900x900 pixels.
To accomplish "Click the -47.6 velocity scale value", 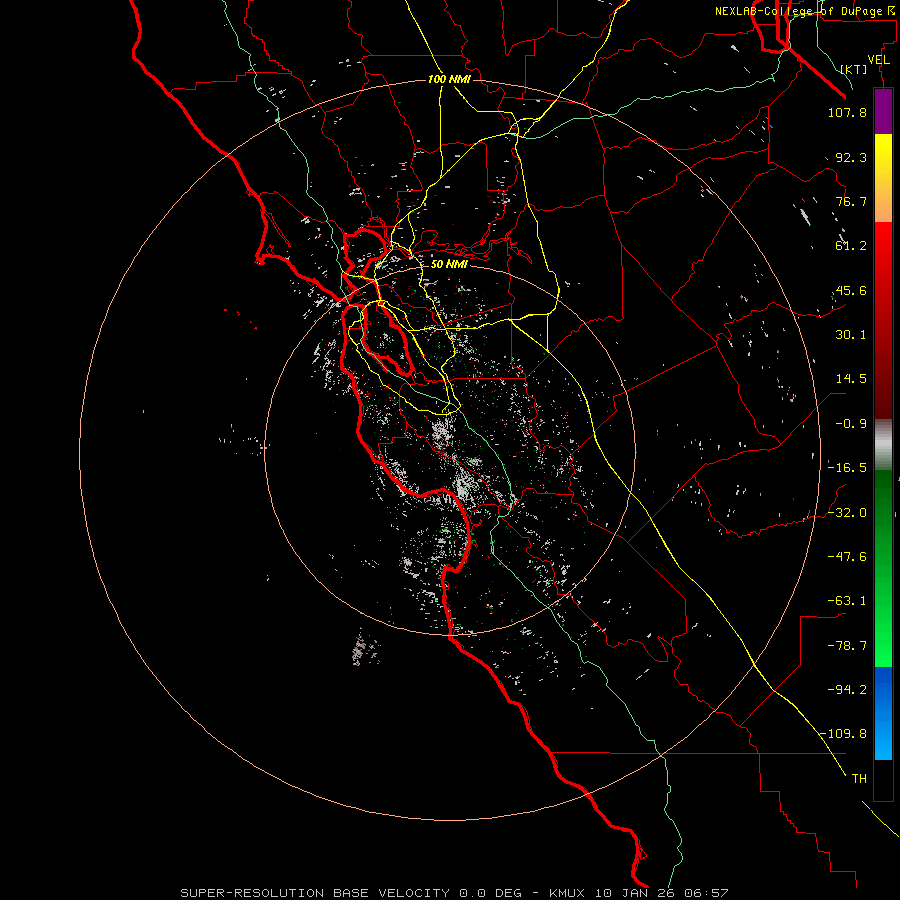I will (847, 557).
